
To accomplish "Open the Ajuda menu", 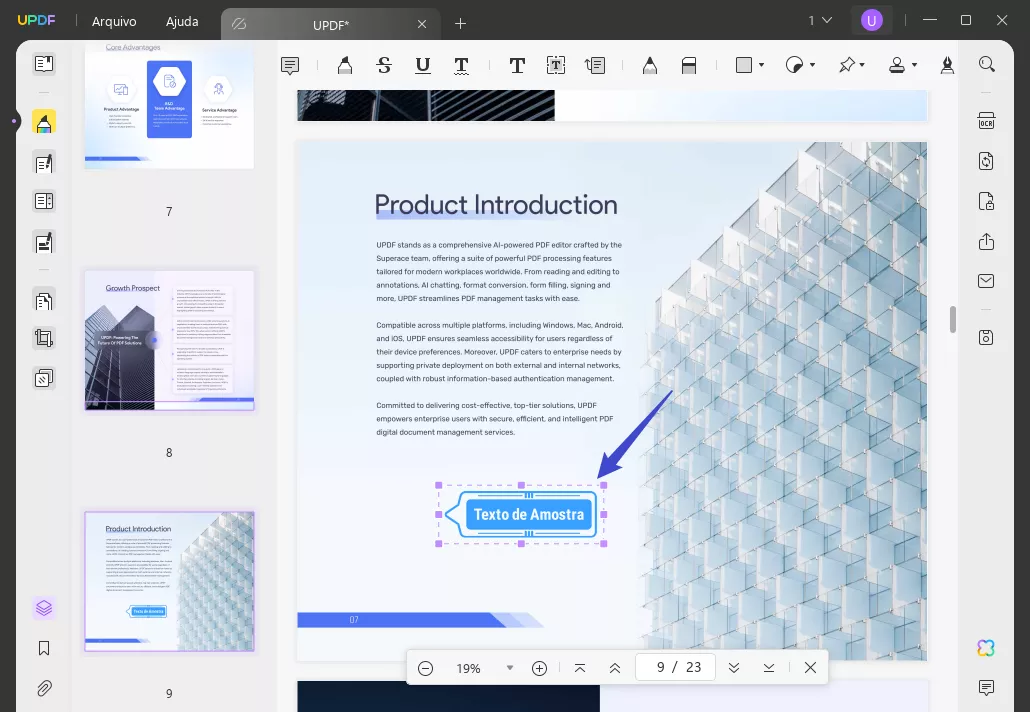I will [181, 21].
